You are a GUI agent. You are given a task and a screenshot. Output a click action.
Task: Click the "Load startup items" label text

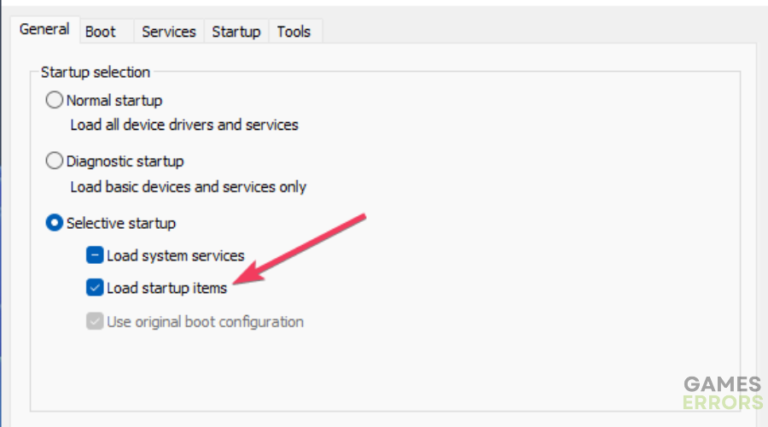[x=167, y=288]
